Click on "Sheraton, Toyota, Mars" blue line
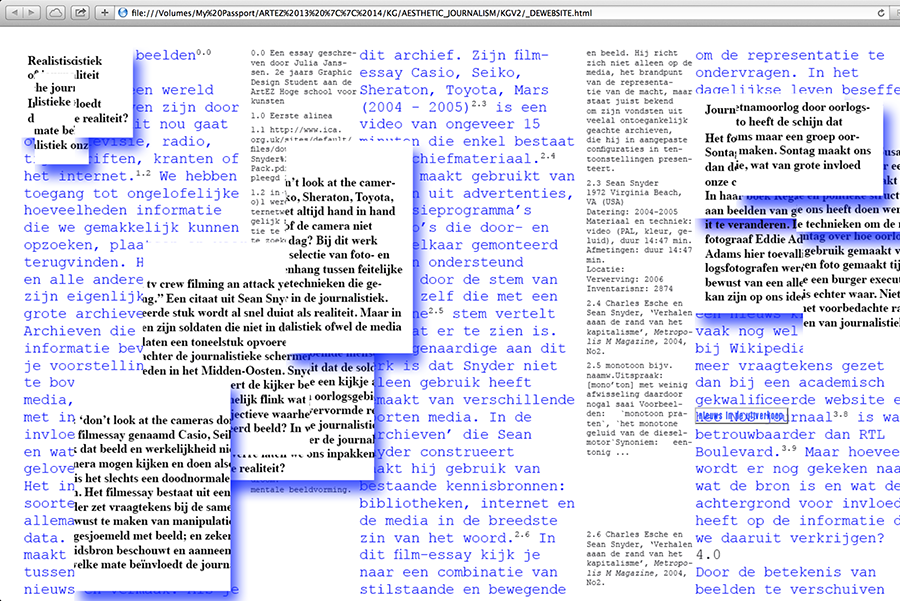The height and width of the screenshot is (601, 900). point(454,90)
